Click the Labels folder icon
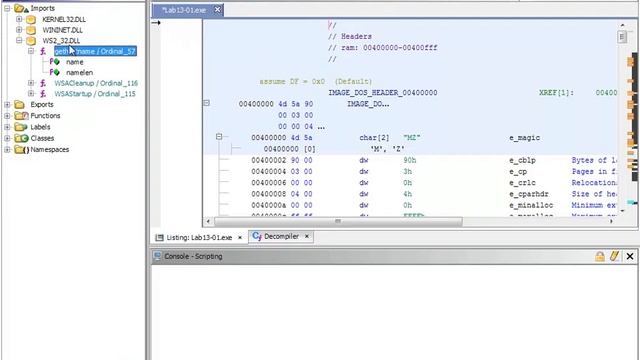The height and width of the screenshot is (360, 640). pos(20,127)
